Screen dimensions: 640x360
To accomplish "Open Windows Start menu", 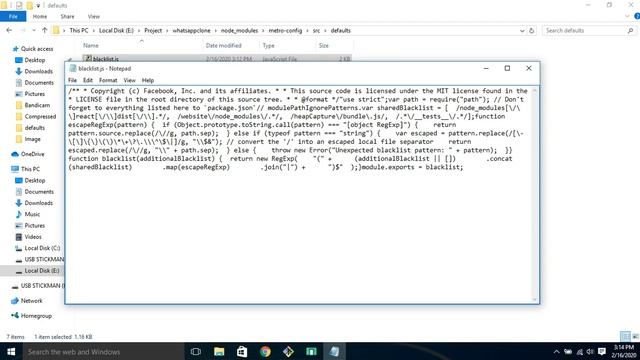I will [11, 351].
